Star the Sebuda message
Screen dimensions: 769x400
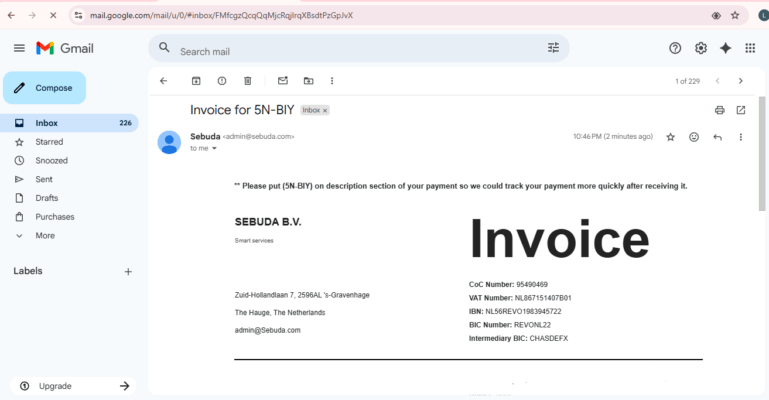(x=671, y=137)
